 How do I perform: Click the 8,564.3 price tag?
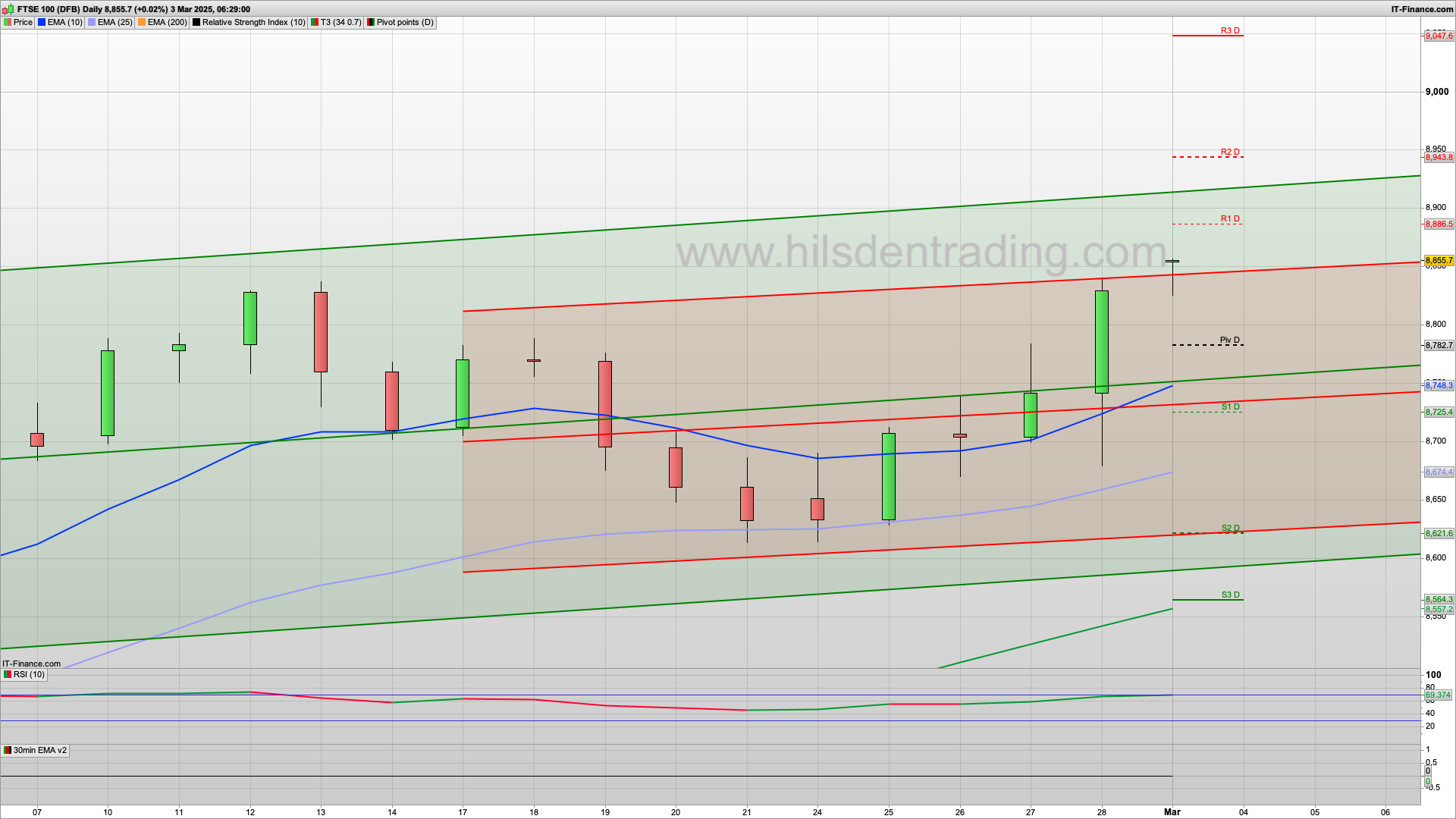[x=1439, y=600]
